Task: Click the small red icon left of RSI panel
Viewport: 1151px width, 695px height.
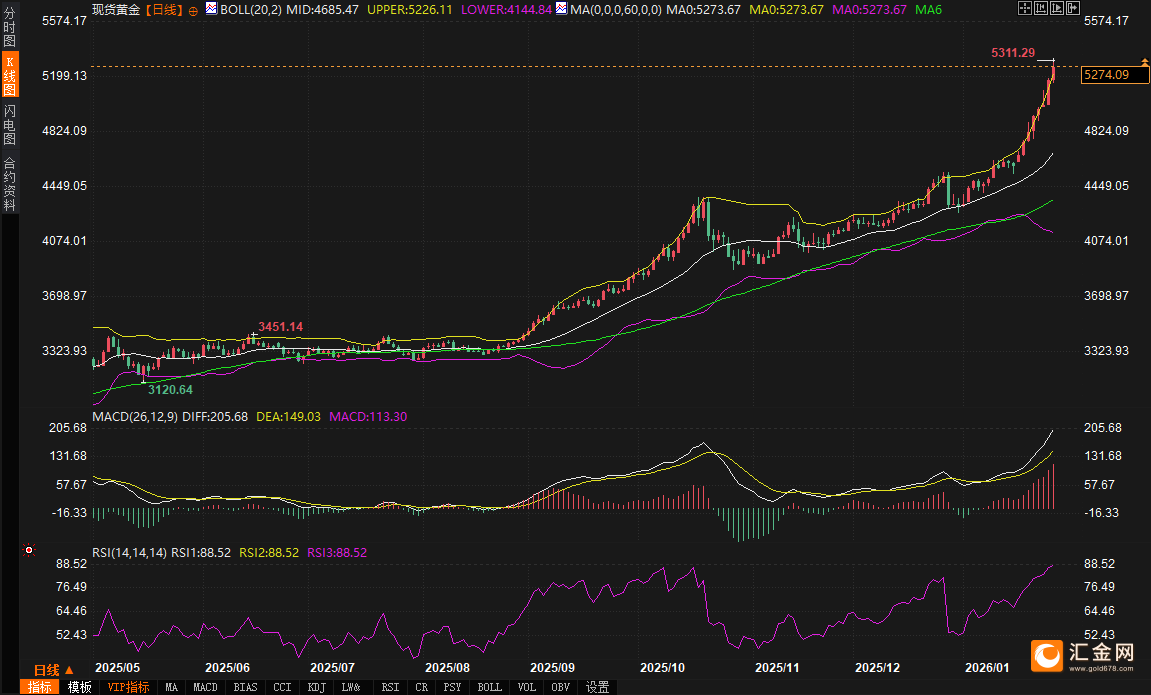Action: click(29, 549)
